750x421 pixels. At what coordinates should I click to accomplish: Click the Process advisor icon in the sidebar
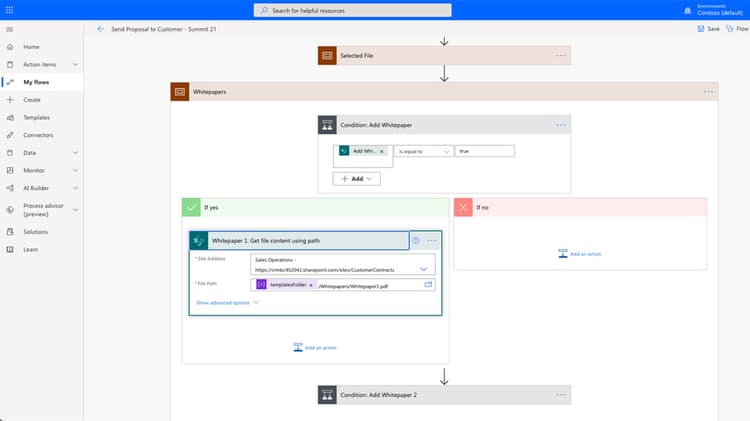point(10,210)
